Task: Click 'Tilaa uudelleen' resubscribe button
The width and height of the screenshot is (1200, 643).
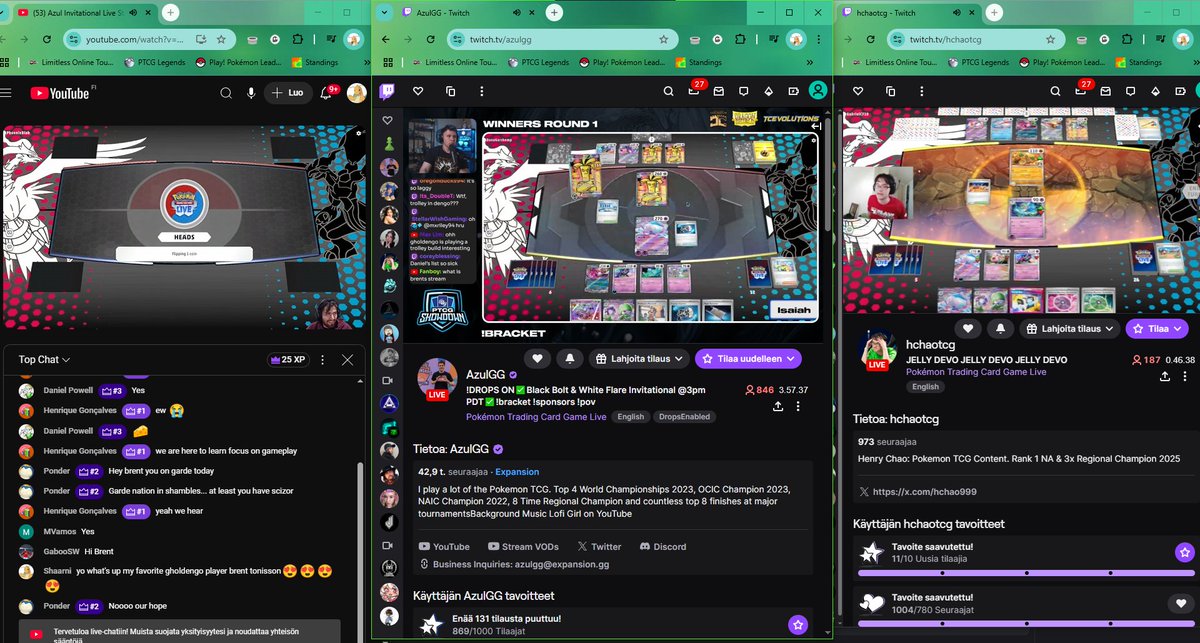Action: coord(748,358)
